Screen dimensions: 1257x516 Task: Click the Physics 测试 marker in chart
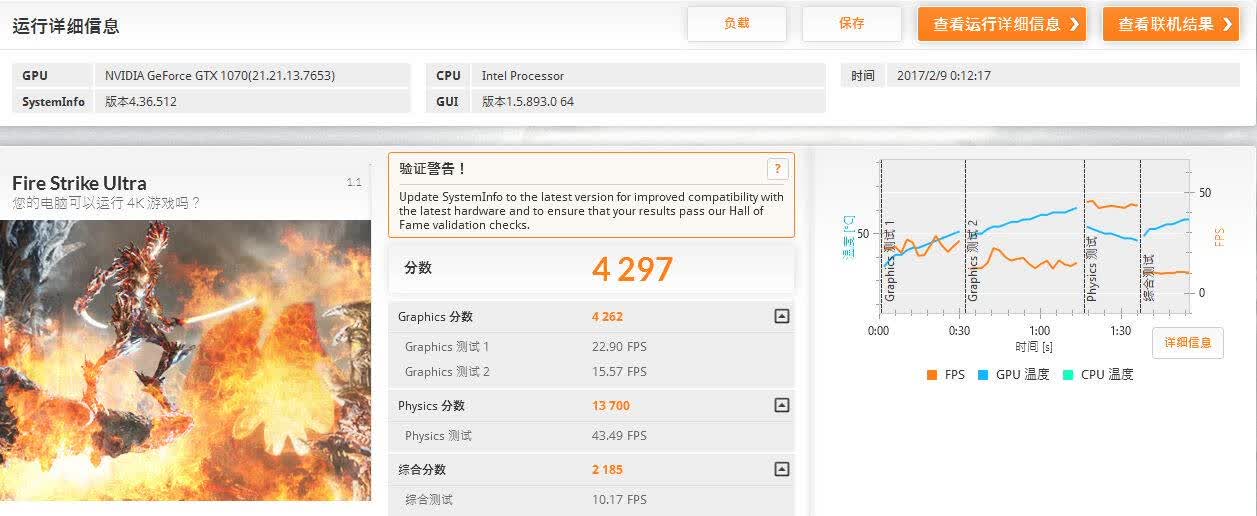[x=1091, y=268]
